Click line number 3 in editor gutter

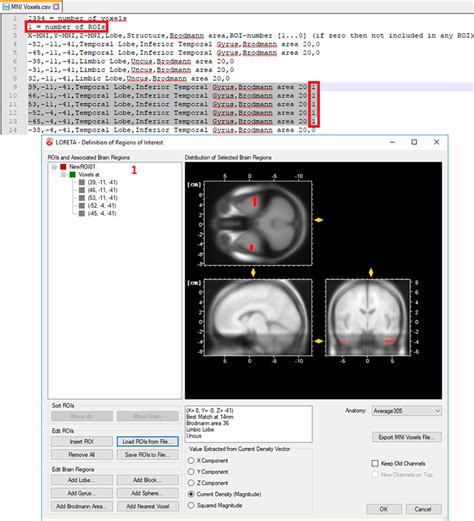[15, 35]
